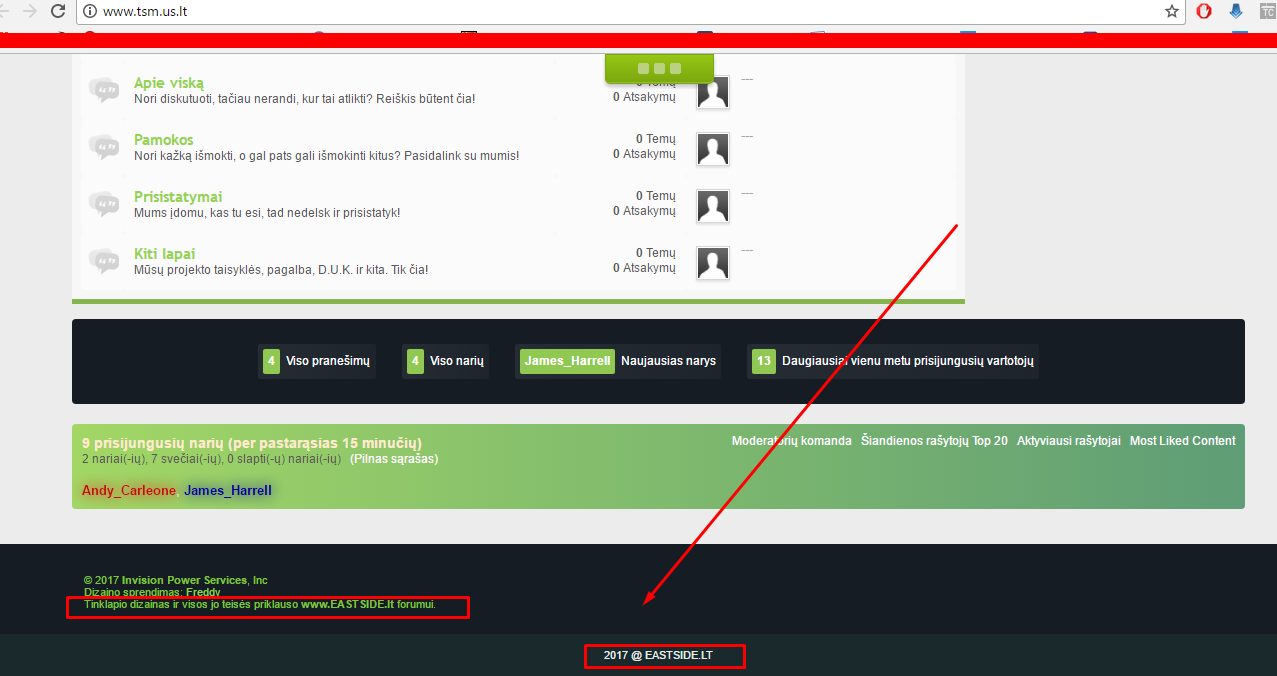Click the address bar showing www.tsm.us.lt
This screenshot has height=676, width=1277.
600,11
